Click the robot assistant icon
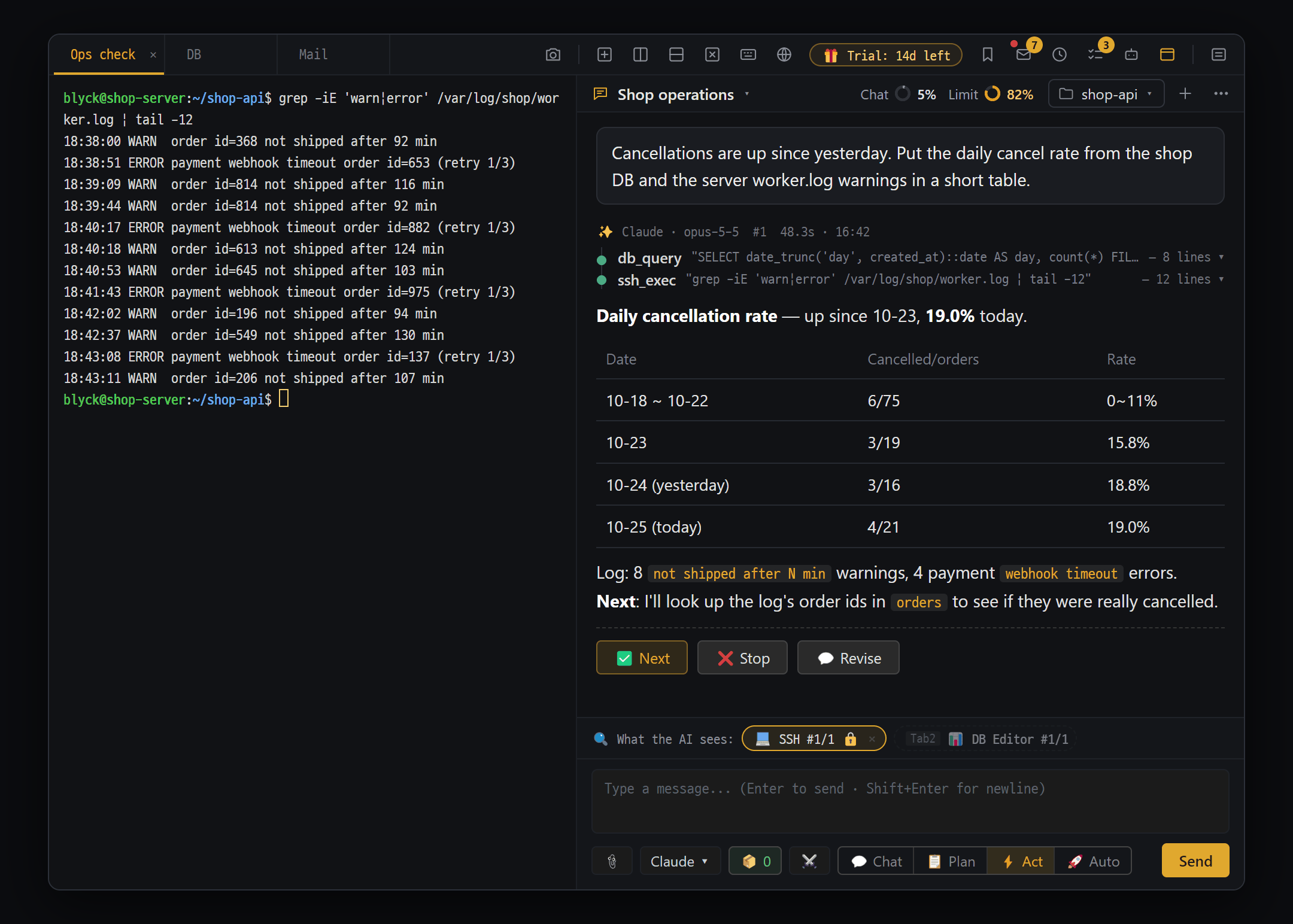1293x924 pixels. click(1131, 55)
